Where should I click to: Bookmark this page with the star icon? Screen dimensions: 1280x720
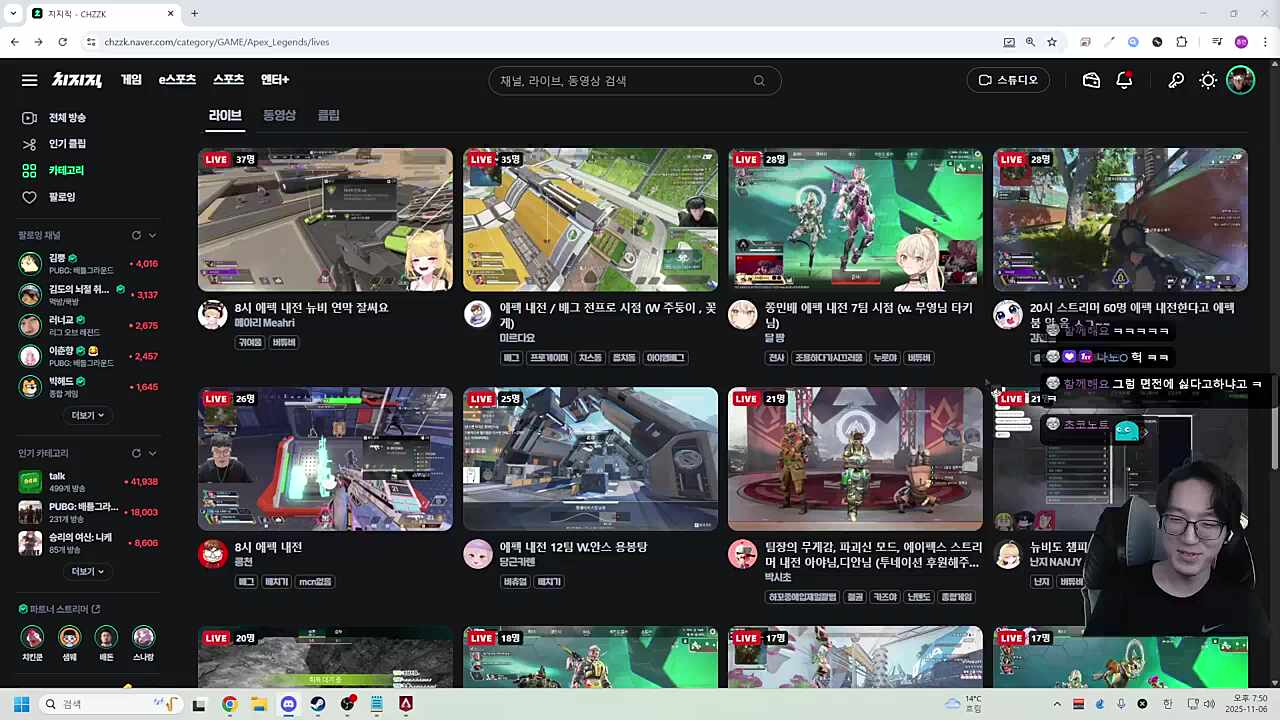click(x=1052, y=42)
